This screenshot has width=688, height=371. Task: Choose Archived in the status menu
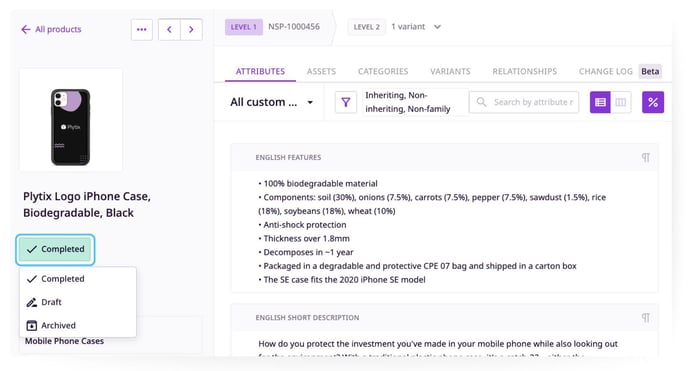pyautogui.click(x=78, y=325)
